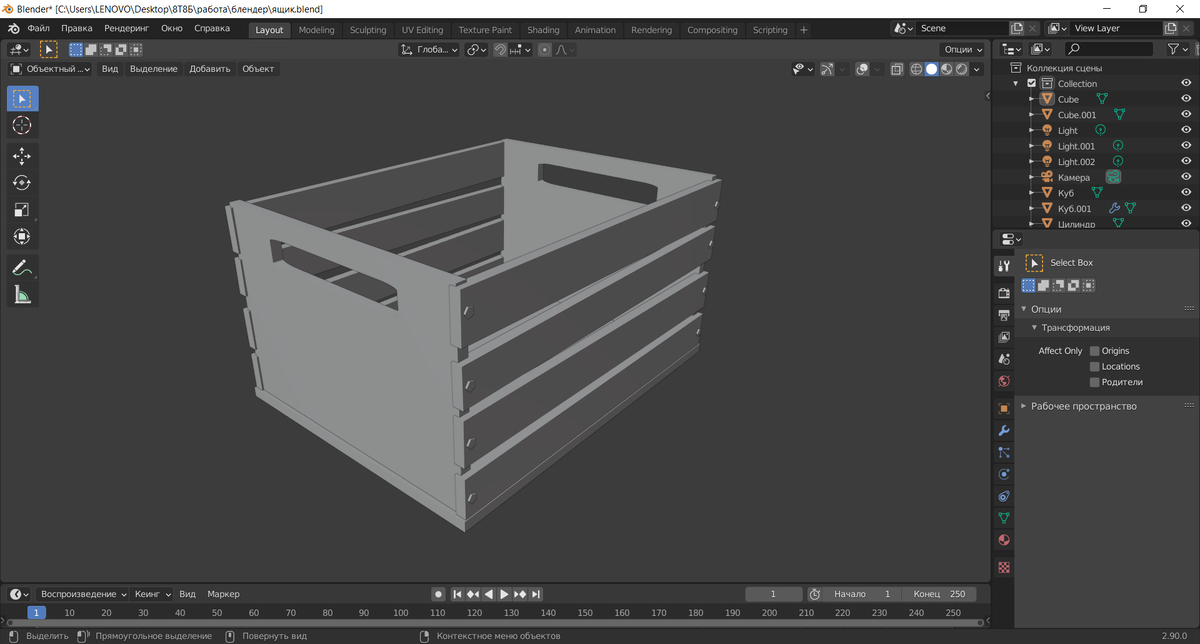Screen dimensions: 1200x644
Task: Pick the Select Box tool in toolbar
Action: 22,98
